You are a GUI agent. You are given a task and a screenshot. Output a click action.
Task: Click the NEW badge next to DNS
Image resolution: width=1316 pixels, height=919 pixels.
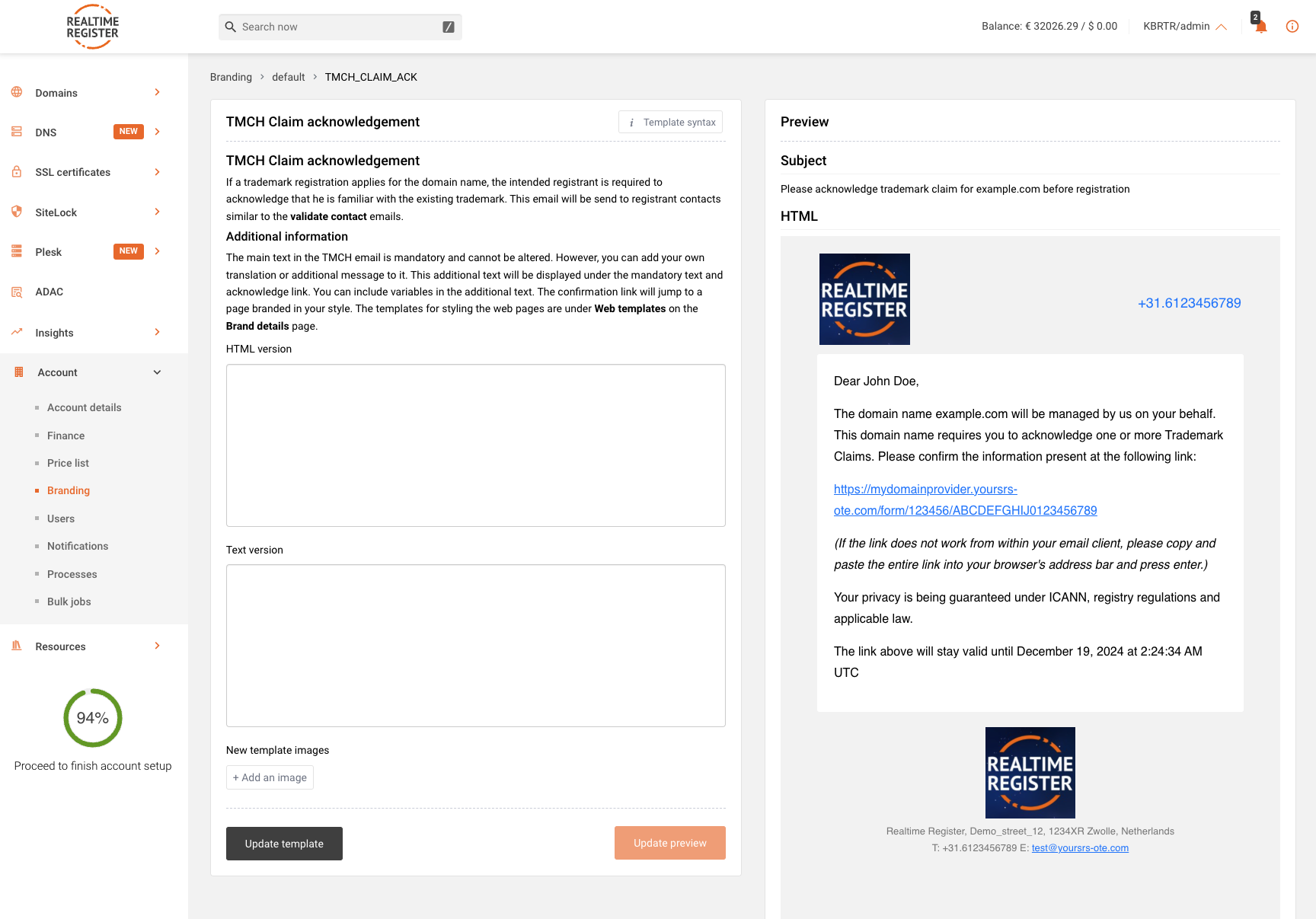point(129,132)
